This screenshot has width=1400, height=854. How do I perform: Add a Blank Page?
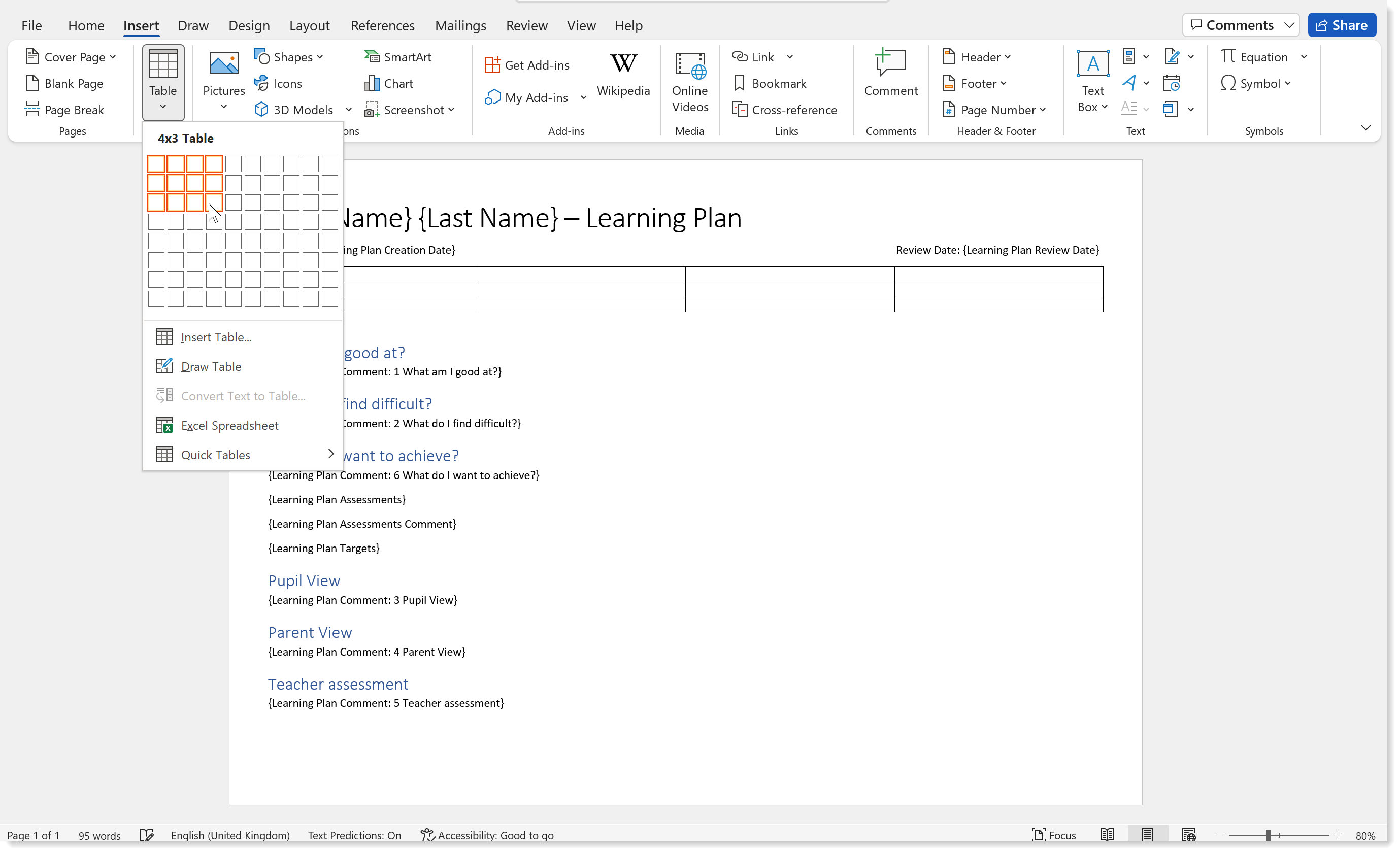pos(65,83)
